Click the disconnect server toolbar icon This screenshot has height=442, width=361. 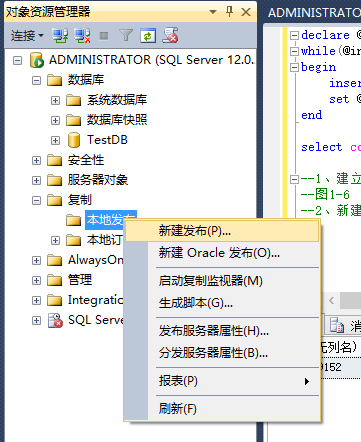click(x=82, y=36)
